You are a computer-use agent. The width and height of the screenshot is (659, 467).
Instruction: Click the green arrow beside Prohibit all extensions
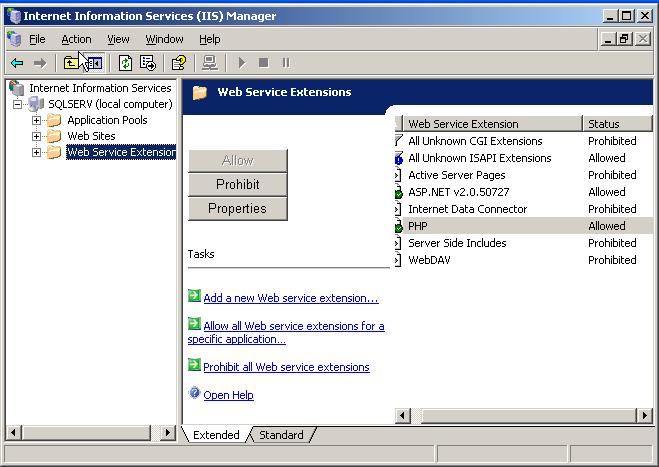(x=194, y=364)
